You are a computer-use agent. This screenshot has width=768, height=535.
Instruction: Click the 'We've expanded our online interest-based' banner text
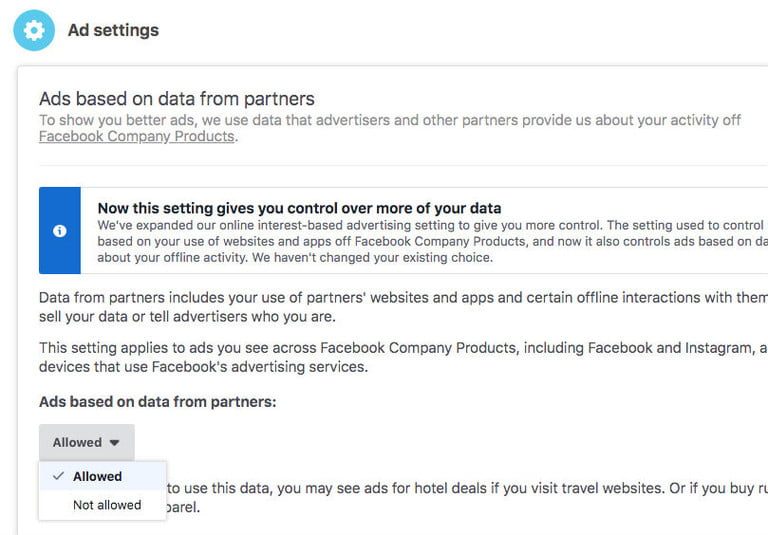click(420, 225)
